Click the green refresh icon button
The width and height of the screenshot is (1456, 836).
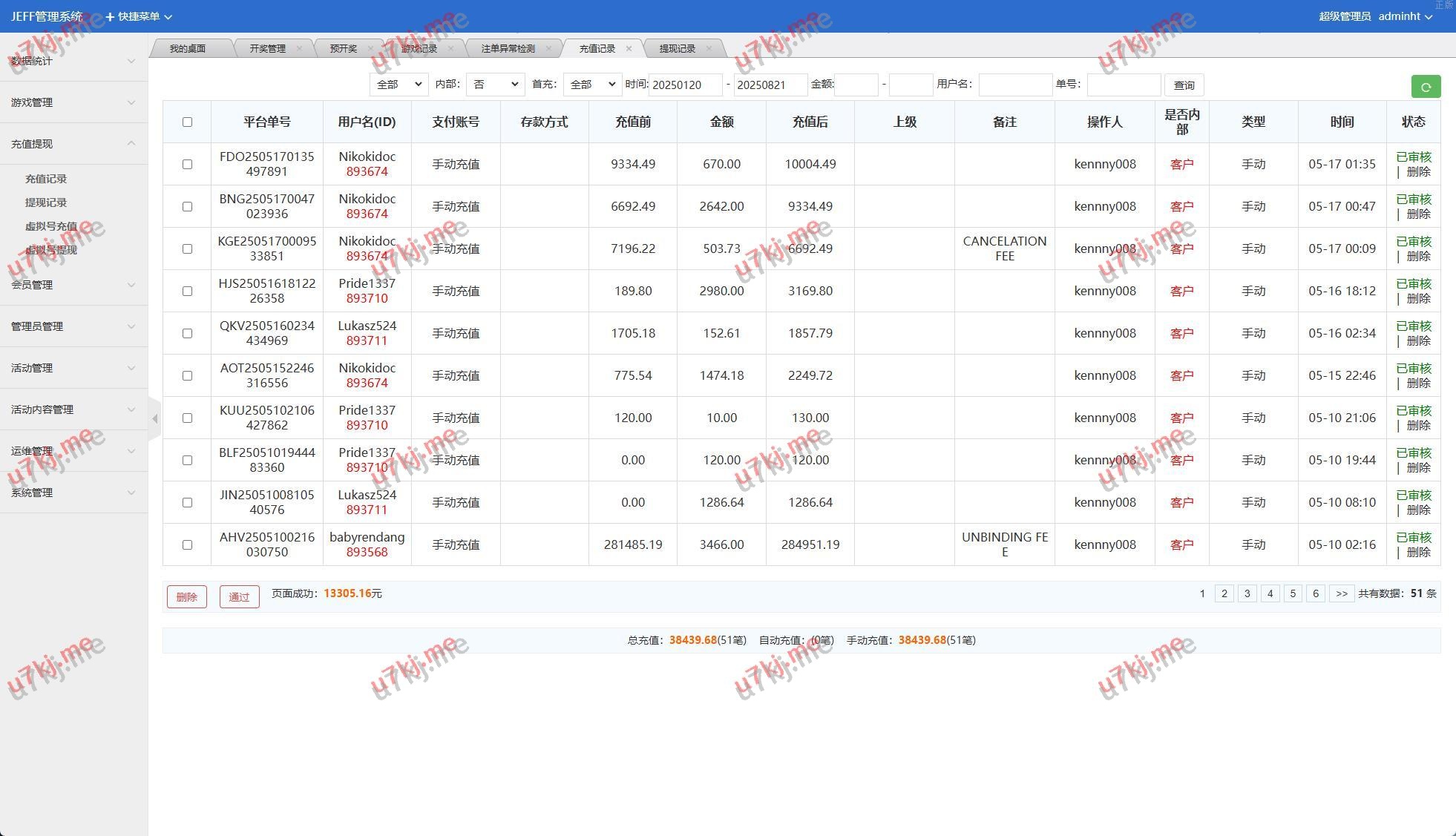[x=1425, y=87]
